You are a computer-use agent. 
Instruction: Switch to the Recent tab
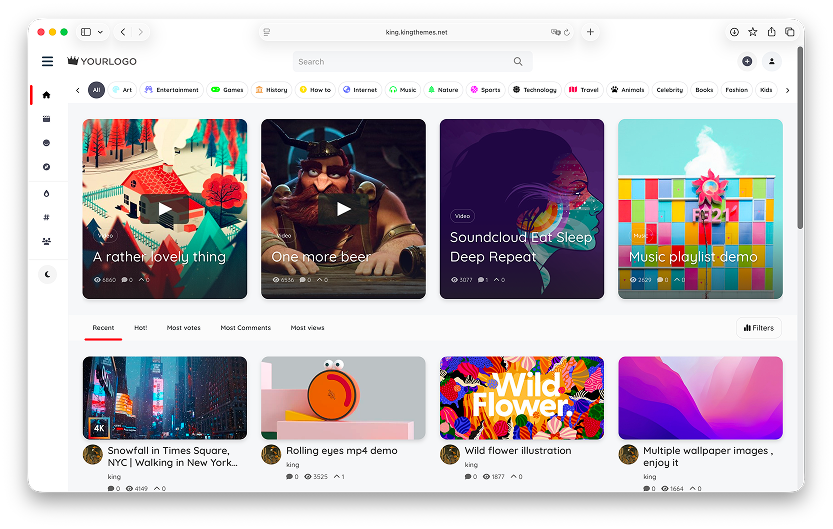[103, 328]
